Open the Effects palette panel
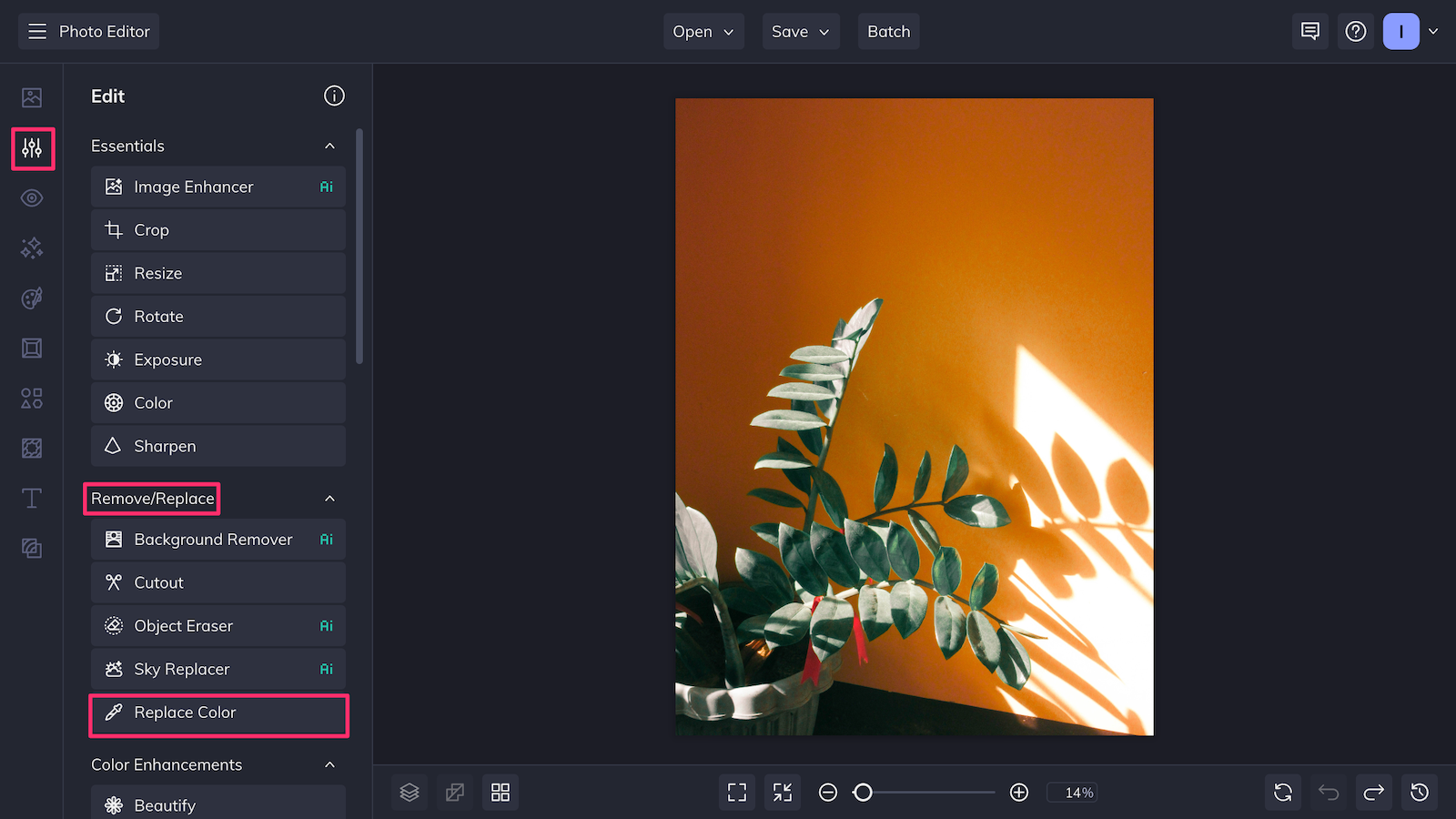1456x819 pixels. point(32,298)
